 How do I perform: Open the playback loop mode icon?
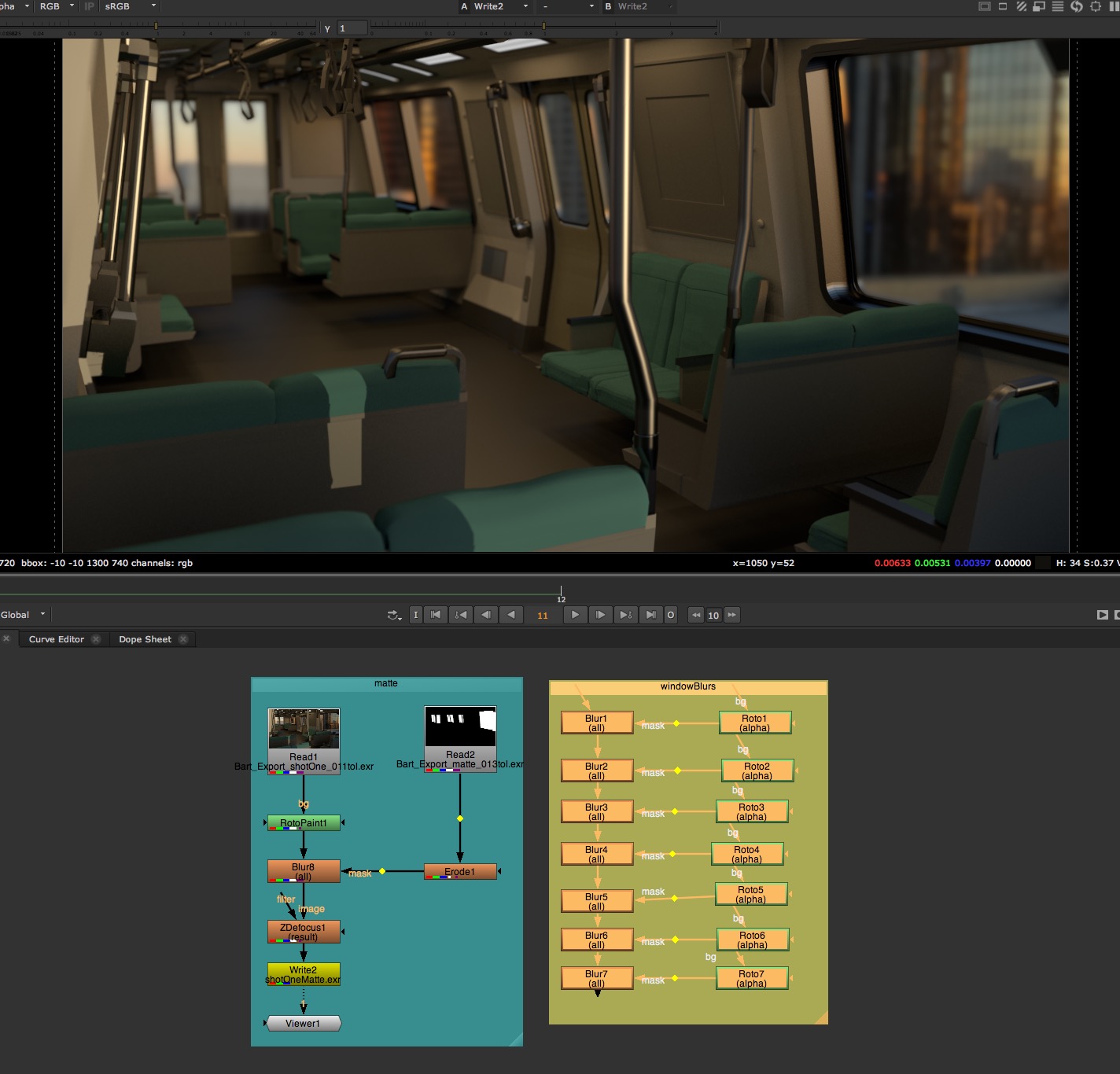(x=394, y=615)
